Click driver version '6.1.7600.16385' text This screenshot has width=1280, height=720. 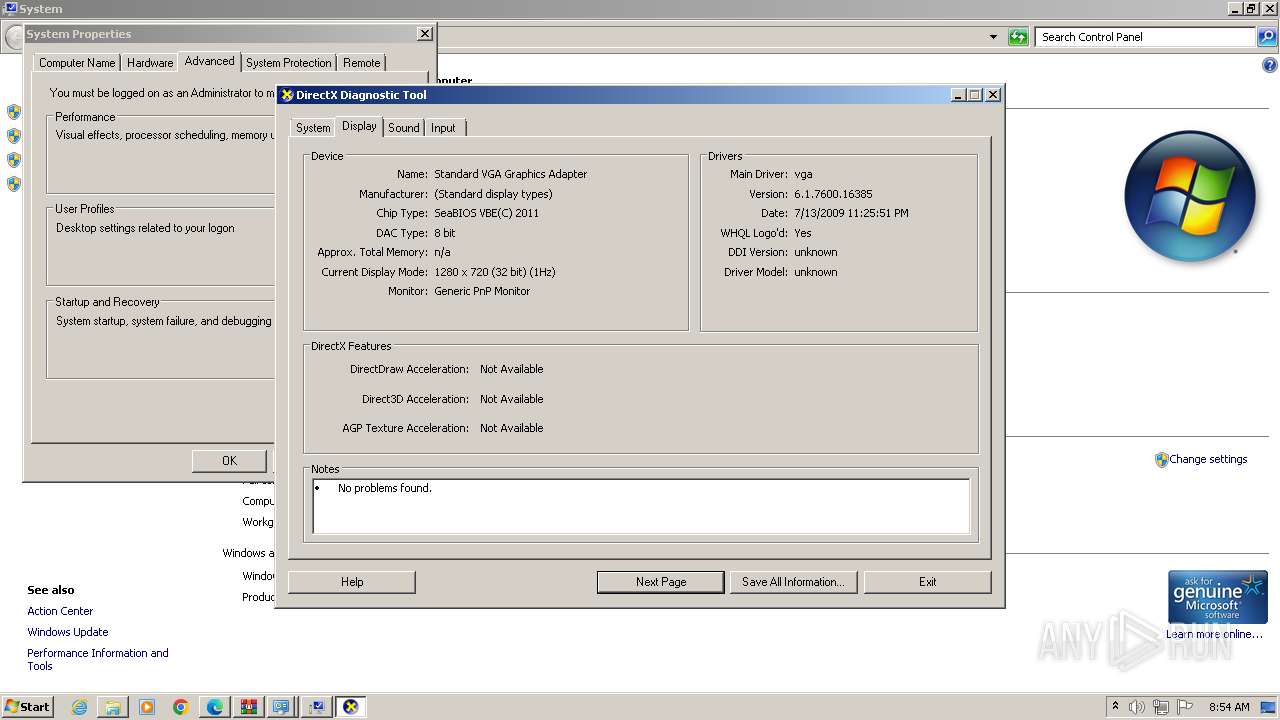pyautogui.click(x=833, y=194)
